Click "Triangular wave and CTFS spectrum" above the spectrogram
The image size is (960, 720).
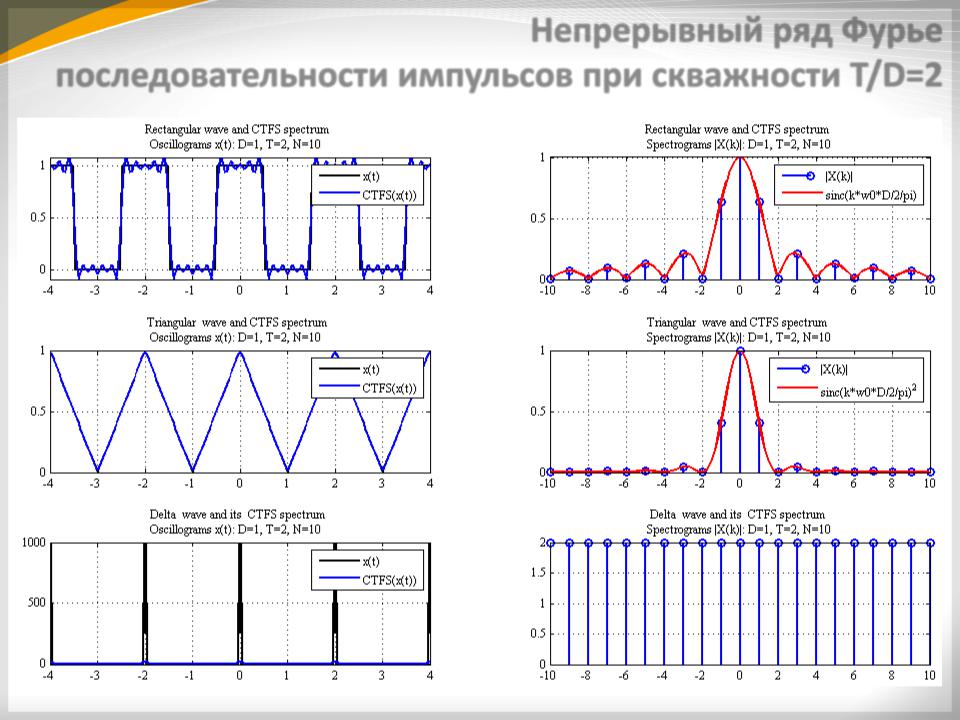(x=737, y=322)
